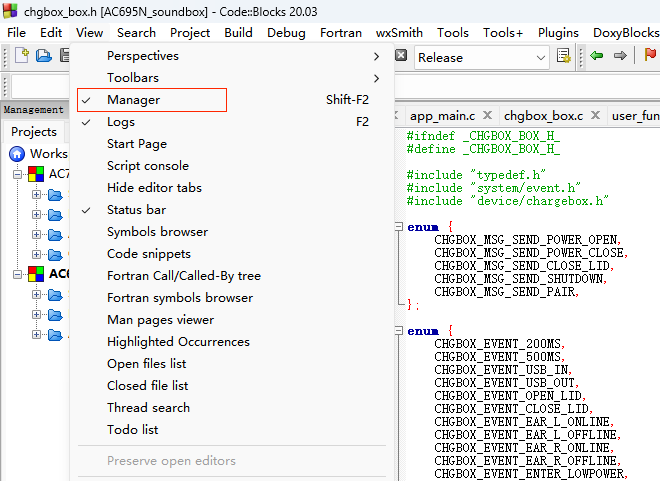660x481 pixels.
Task: Click the abort build icon beside Release
Action: tap(401, 55)
